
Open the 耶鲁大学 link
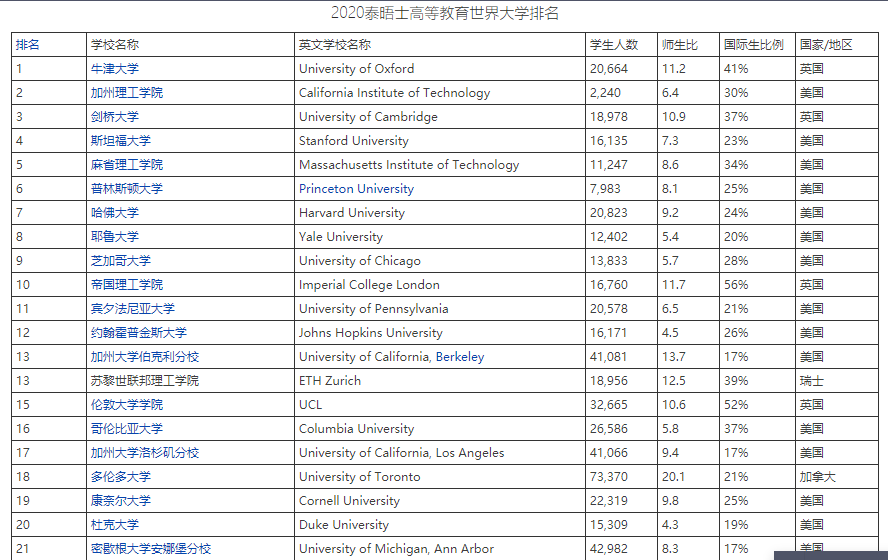pos(114,237)
